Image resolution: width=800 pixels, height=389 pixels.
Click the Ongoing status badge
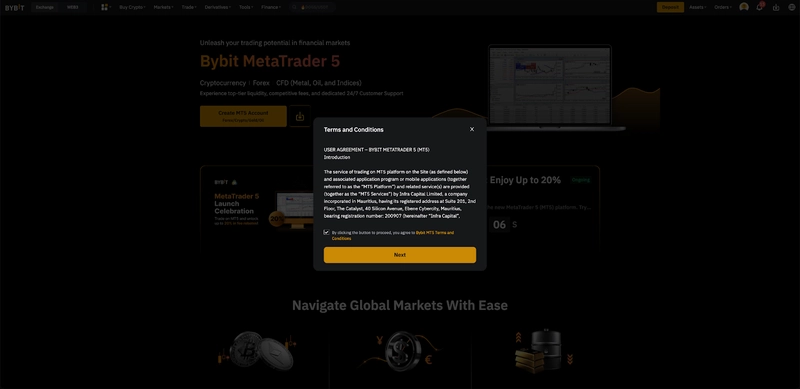coord(581,180)
